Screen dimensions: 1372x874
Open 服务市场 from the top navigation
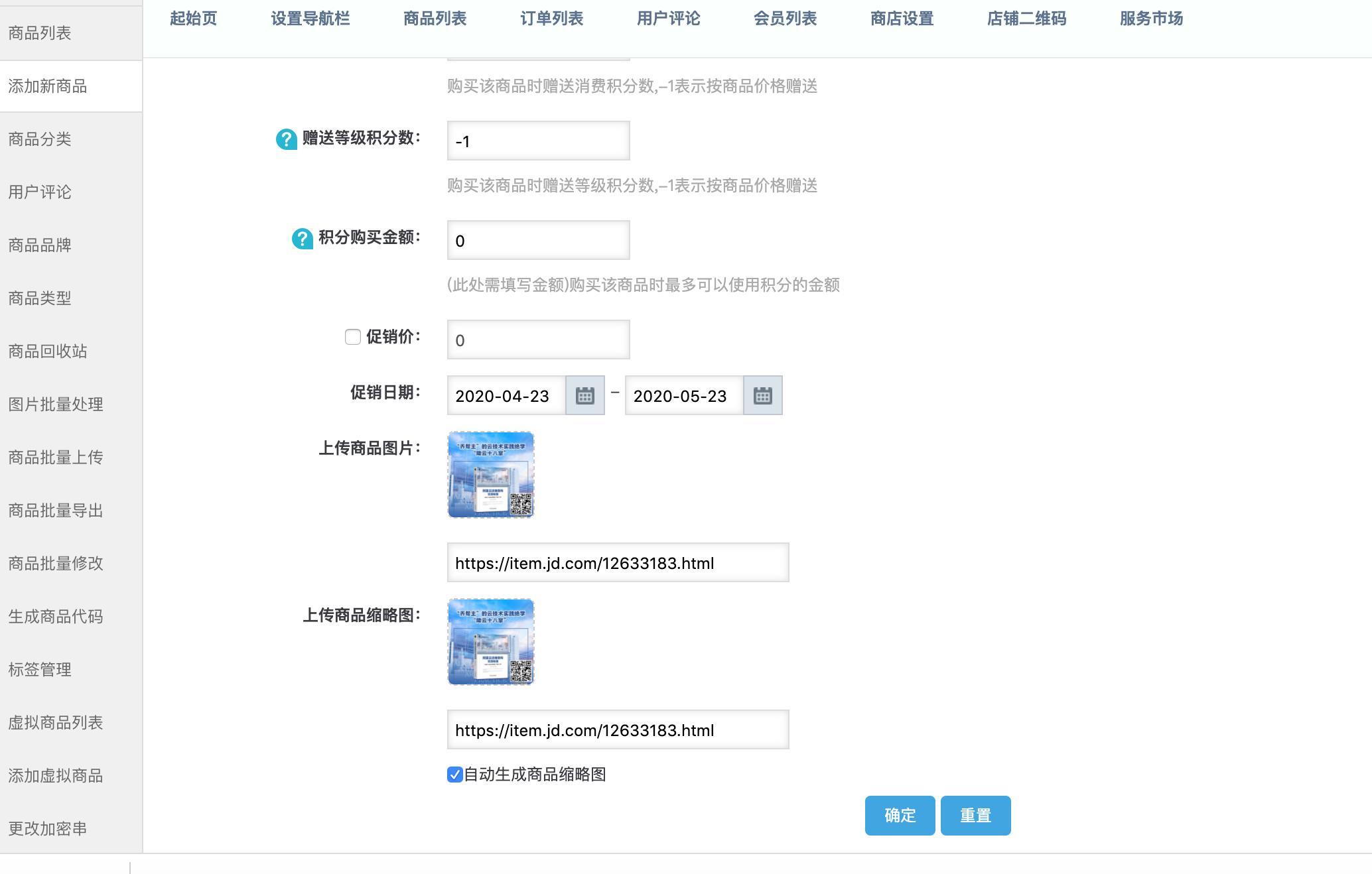pos(1150,19)
